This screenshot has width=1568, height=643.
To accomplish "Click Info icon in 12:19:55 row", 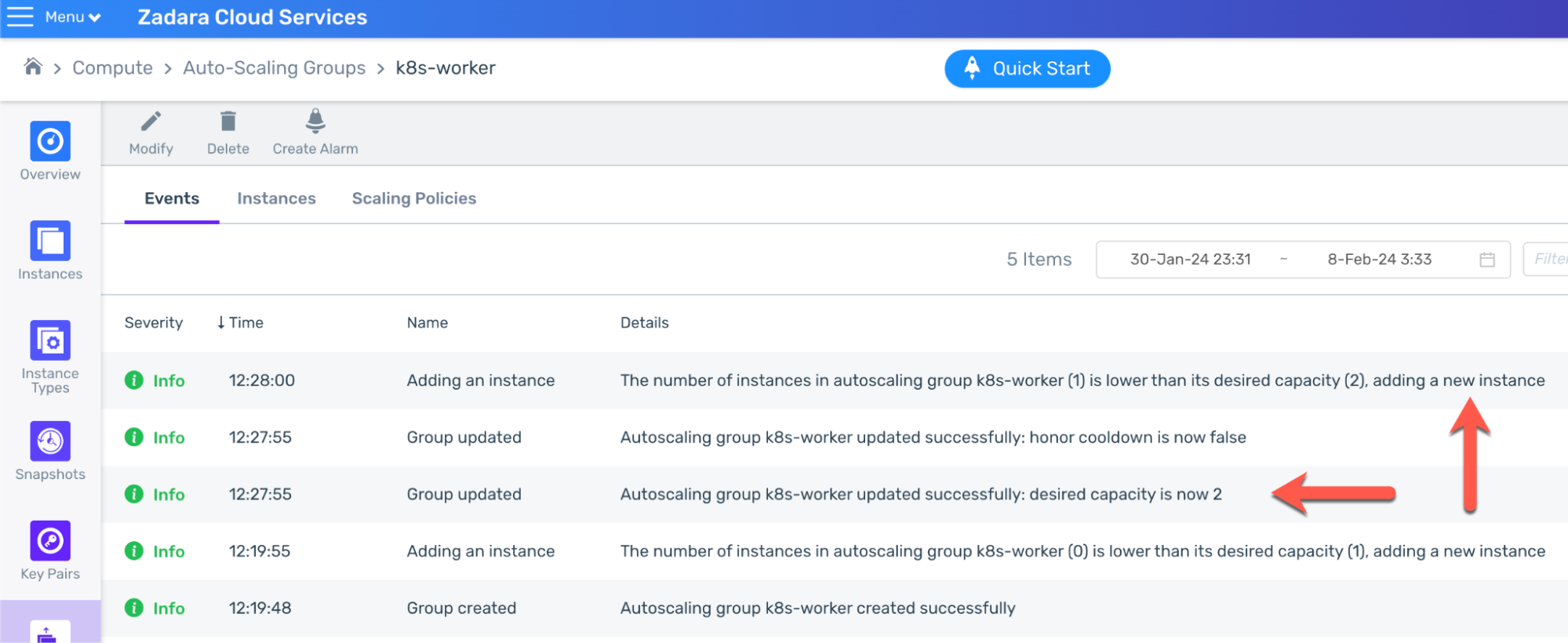I will click(134, 551).
